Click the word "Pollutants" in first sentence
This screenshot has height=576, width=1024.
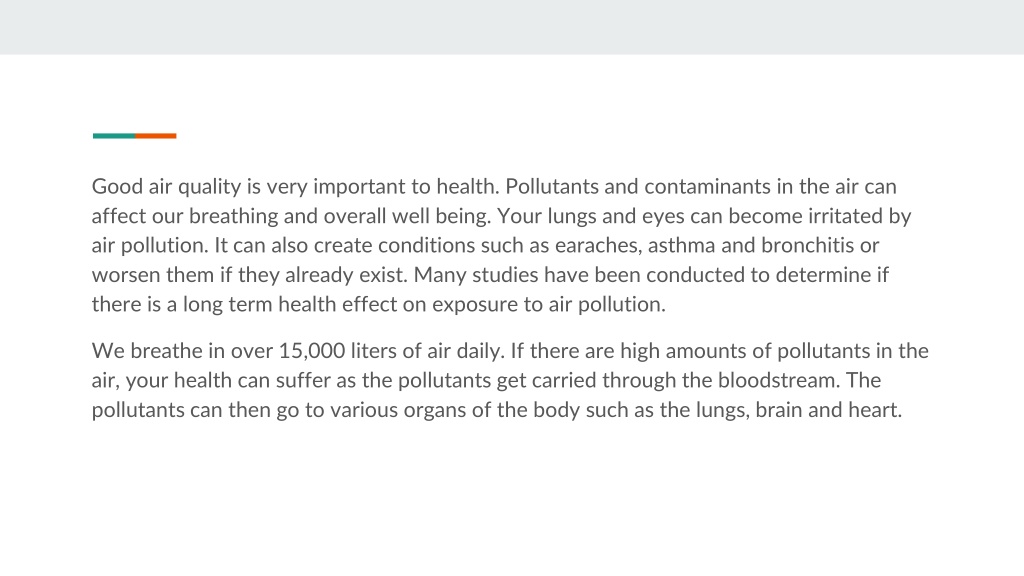click(x=552, y=186)
